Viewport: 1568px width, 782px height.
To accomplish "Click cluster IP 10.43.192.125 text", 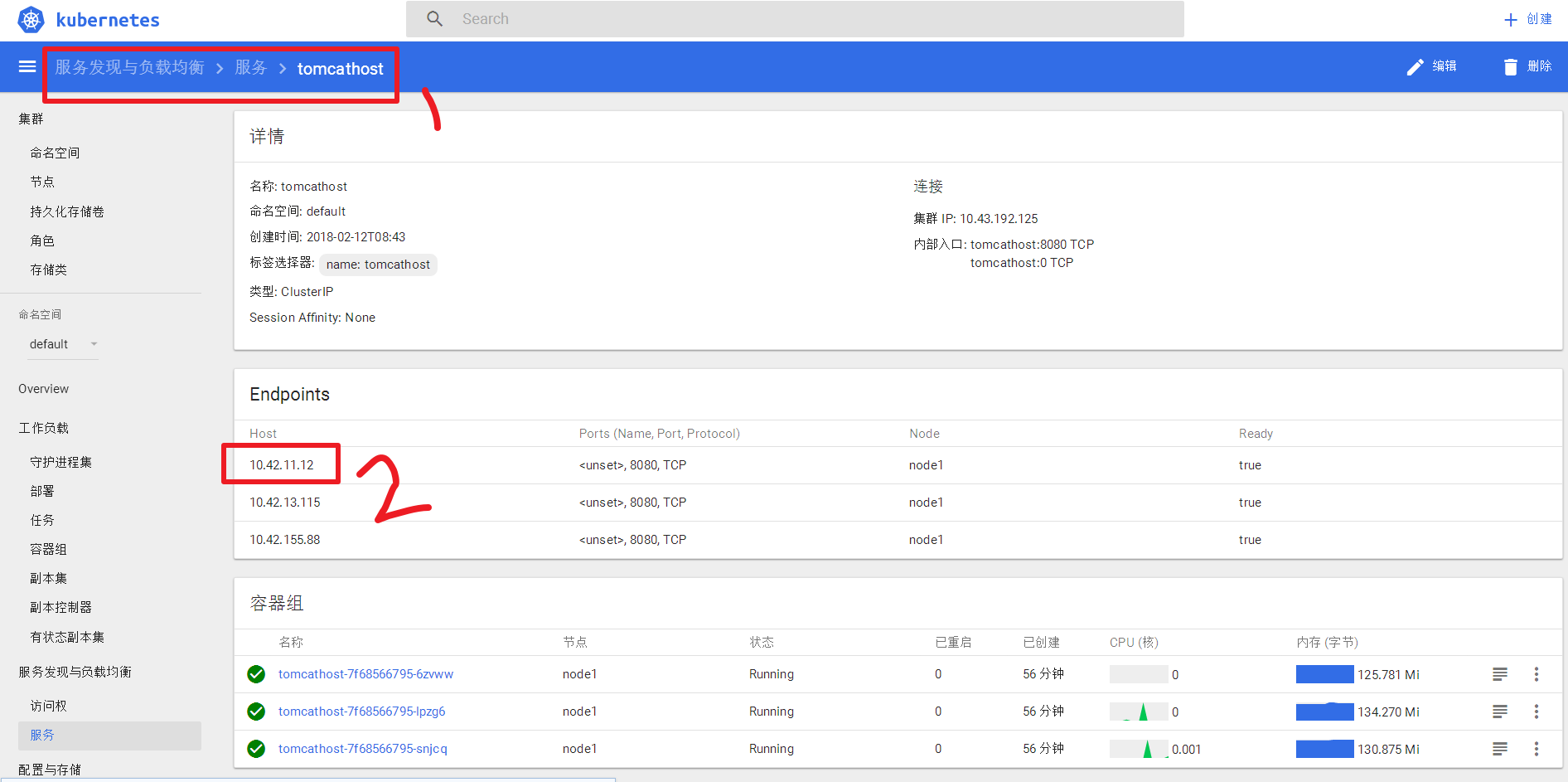I will tap(999, 219).
